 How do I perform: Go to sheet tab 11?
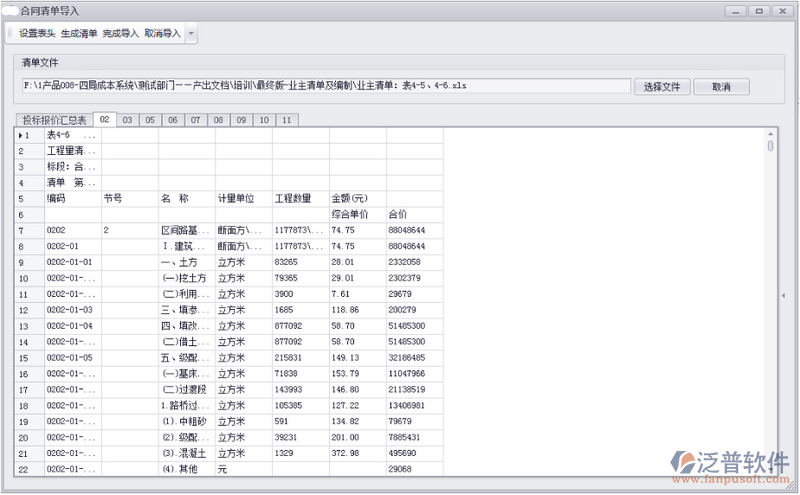(286, 120)
